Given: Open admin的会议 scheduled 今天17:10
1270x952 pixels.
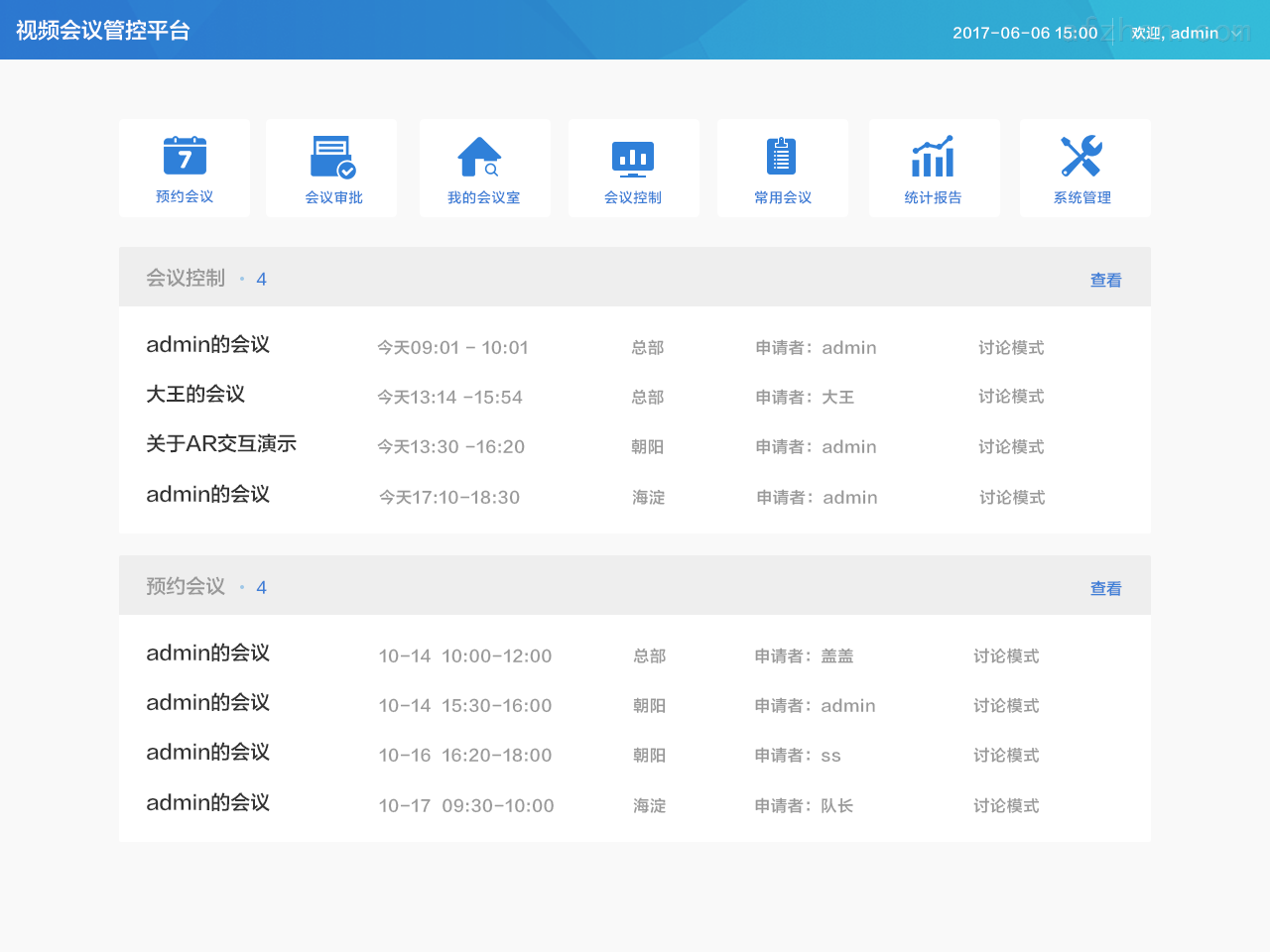Looking at the screenshot, I should [x=207, y=494].
